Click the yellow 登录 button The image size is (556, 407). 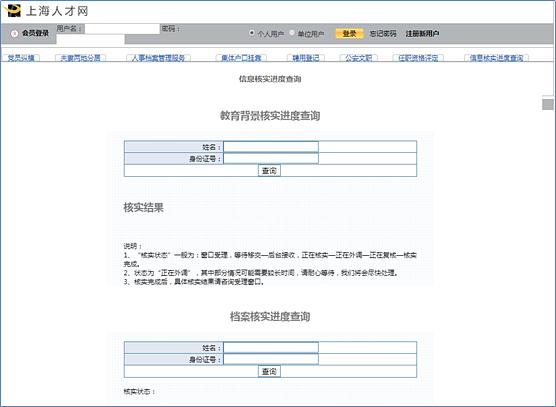coord(349,33)
